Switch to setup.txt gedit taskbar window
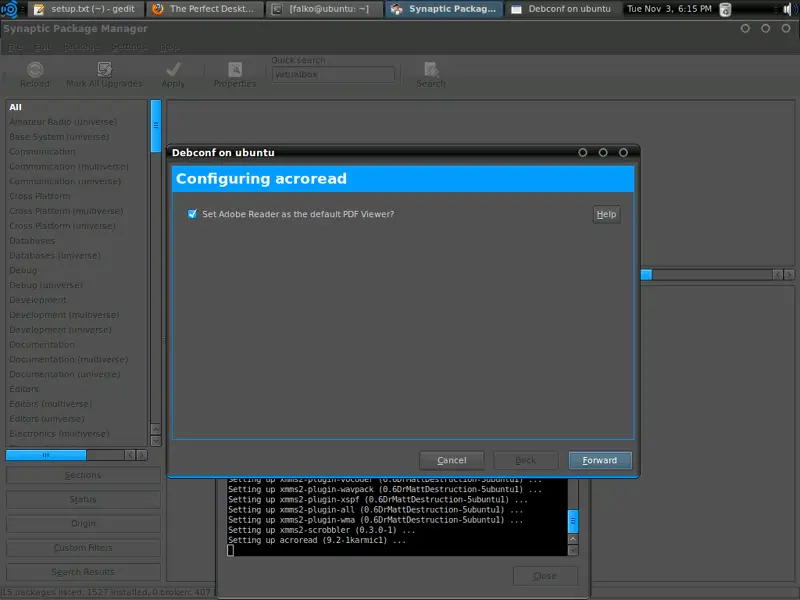Image resolution: width=800 pixels, height=600 pixels. coord(86,9)
